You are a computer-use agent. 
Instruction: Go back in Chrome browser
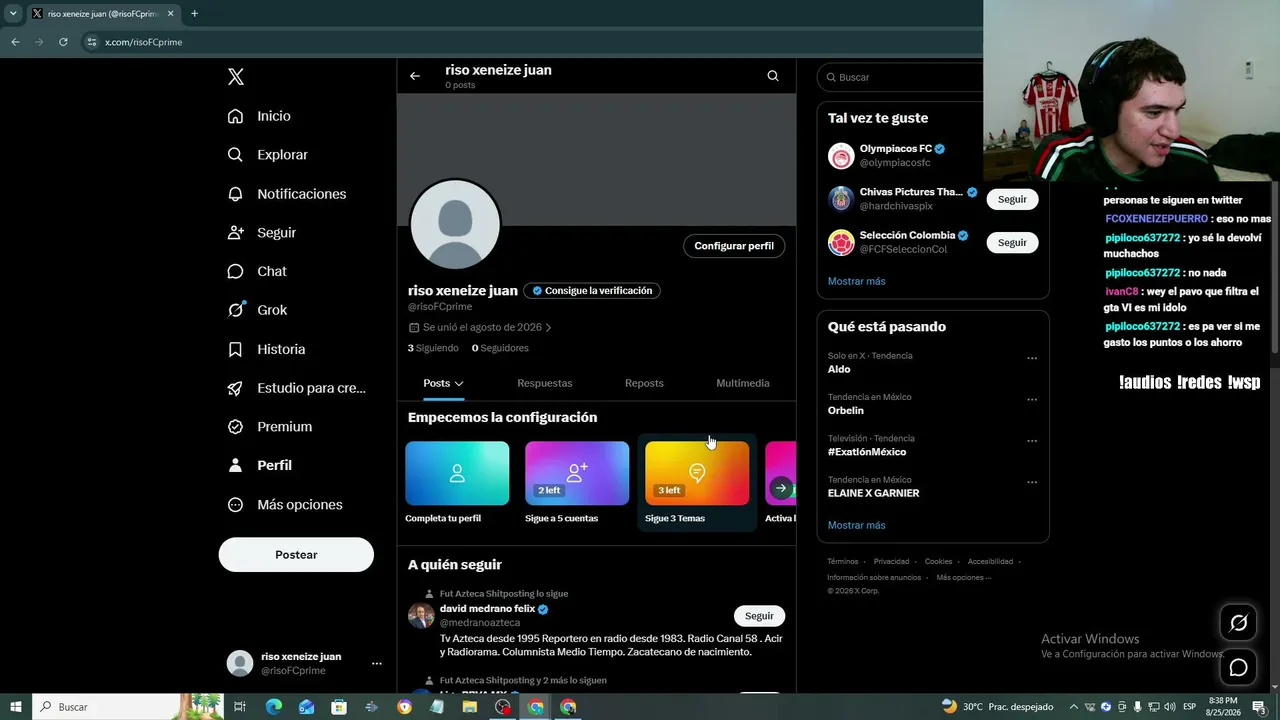(15, 42)
